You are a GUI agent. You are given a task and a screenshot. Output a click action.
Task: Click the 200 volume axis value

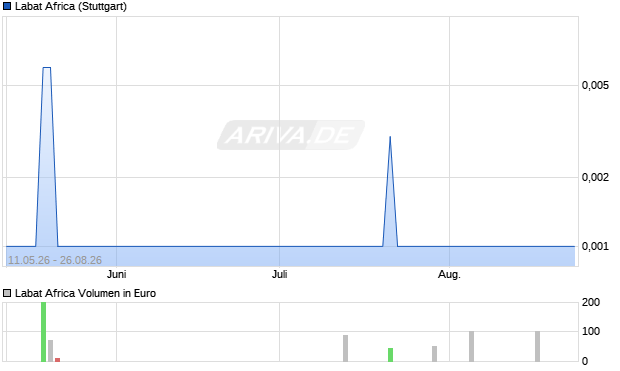[591, 302]
